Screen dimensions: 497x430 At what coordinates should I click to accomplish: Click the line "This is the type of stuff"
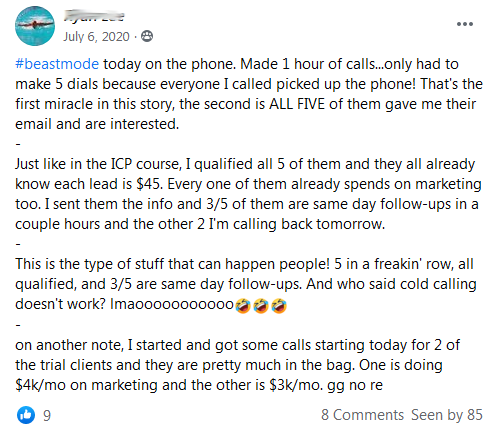tap(244, 264)
